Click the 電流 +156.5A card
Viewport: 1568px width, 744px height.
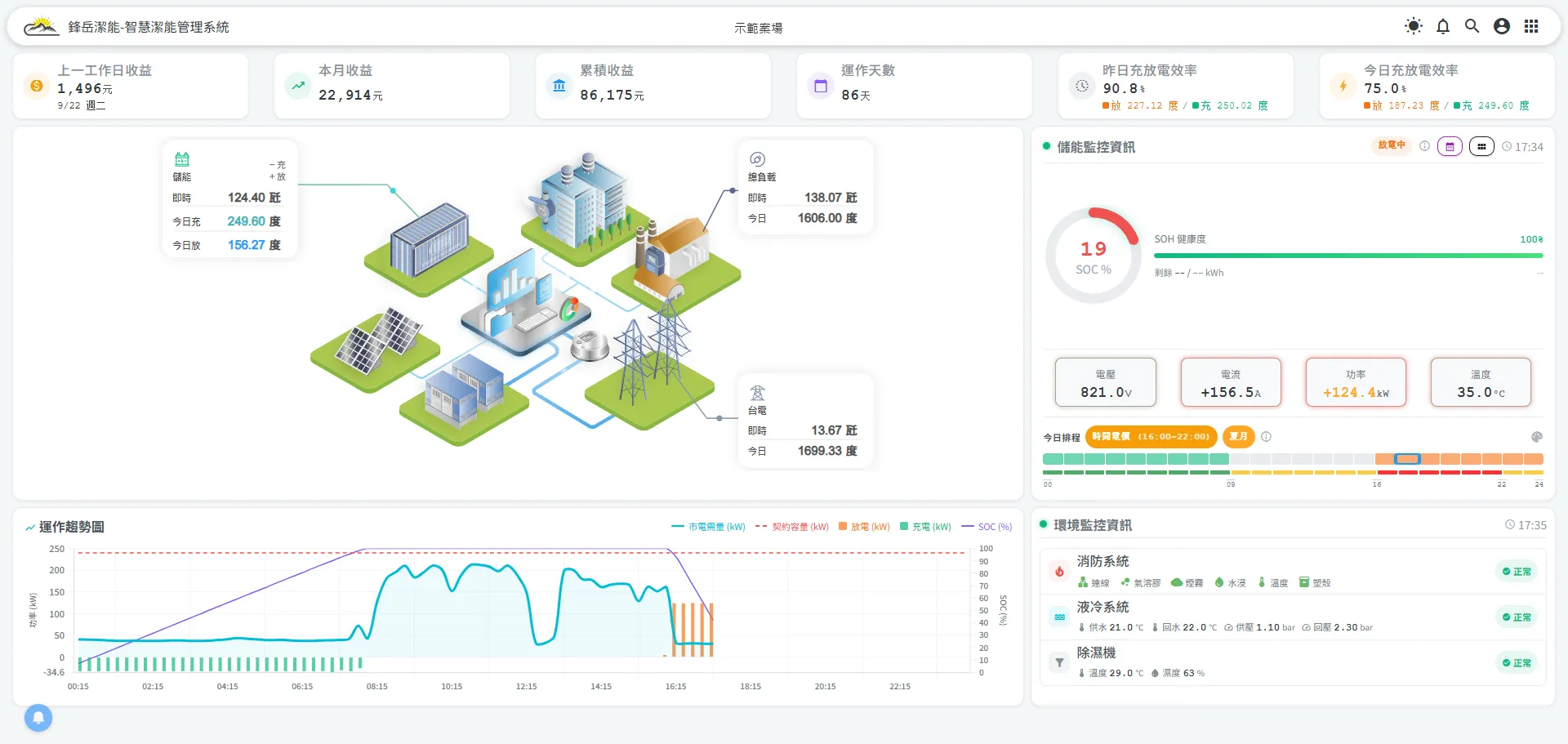(x=1231, y=382)
